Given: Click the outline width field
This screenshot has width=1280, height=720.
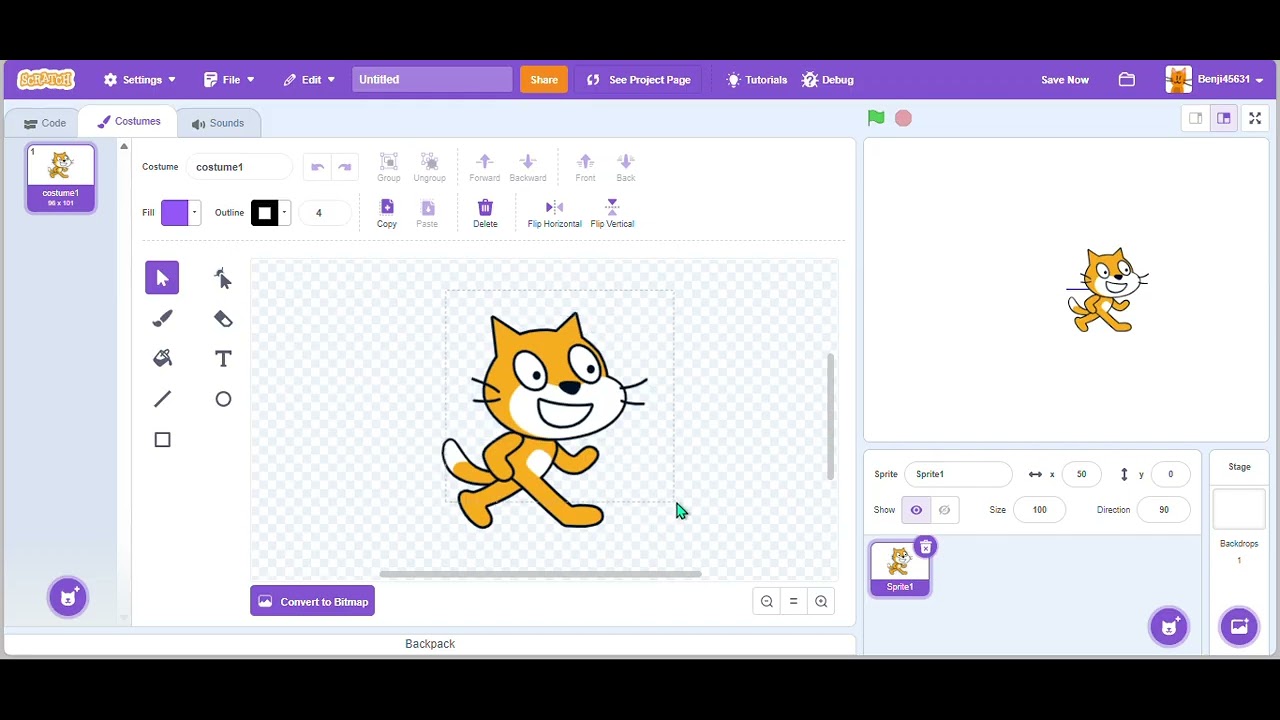Looking at the screenshot, I should pos(326,212).
